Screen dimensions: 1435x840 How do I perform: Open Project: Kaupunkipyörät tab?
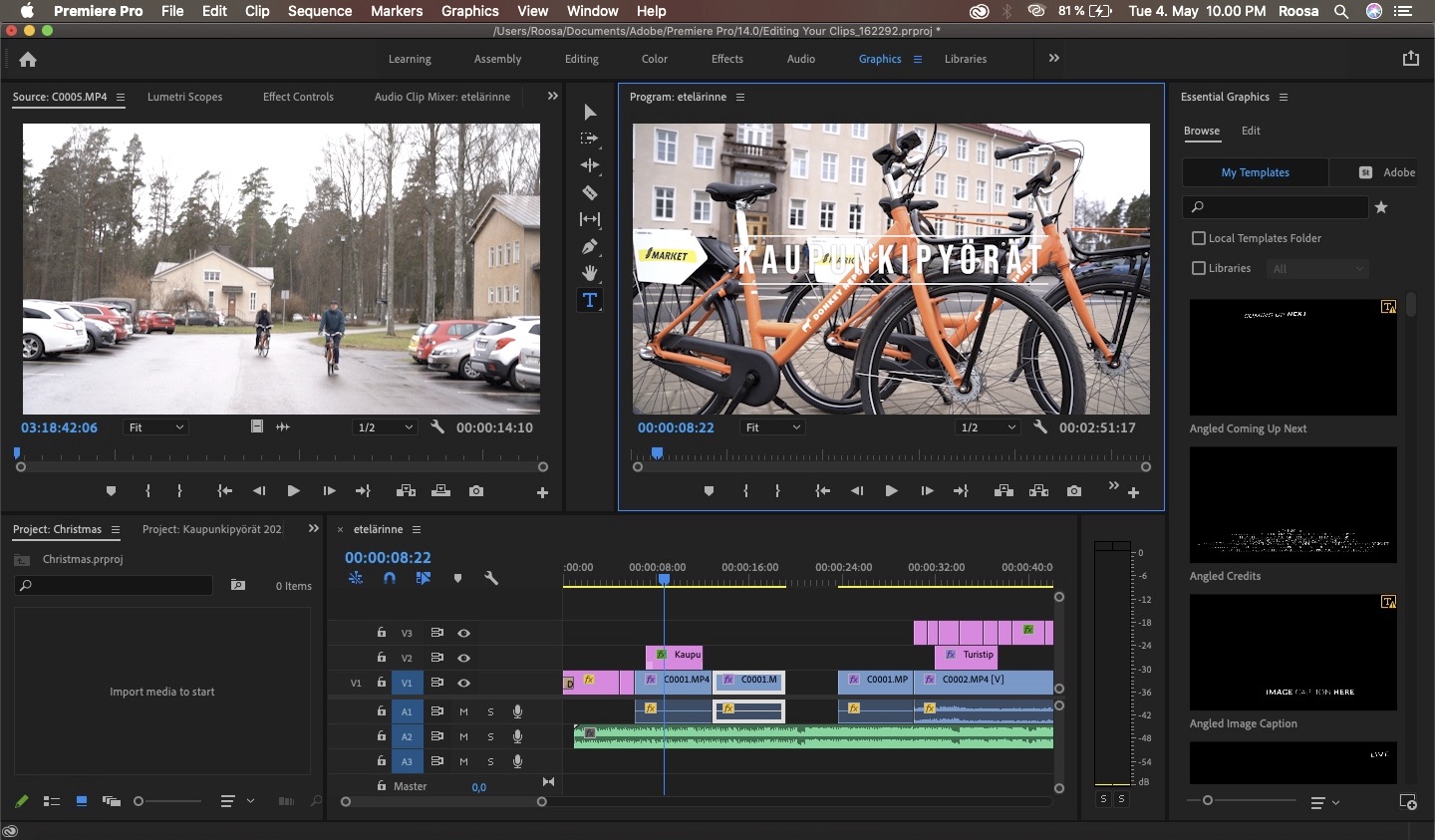pyautogui.click(x=212, y=529)
